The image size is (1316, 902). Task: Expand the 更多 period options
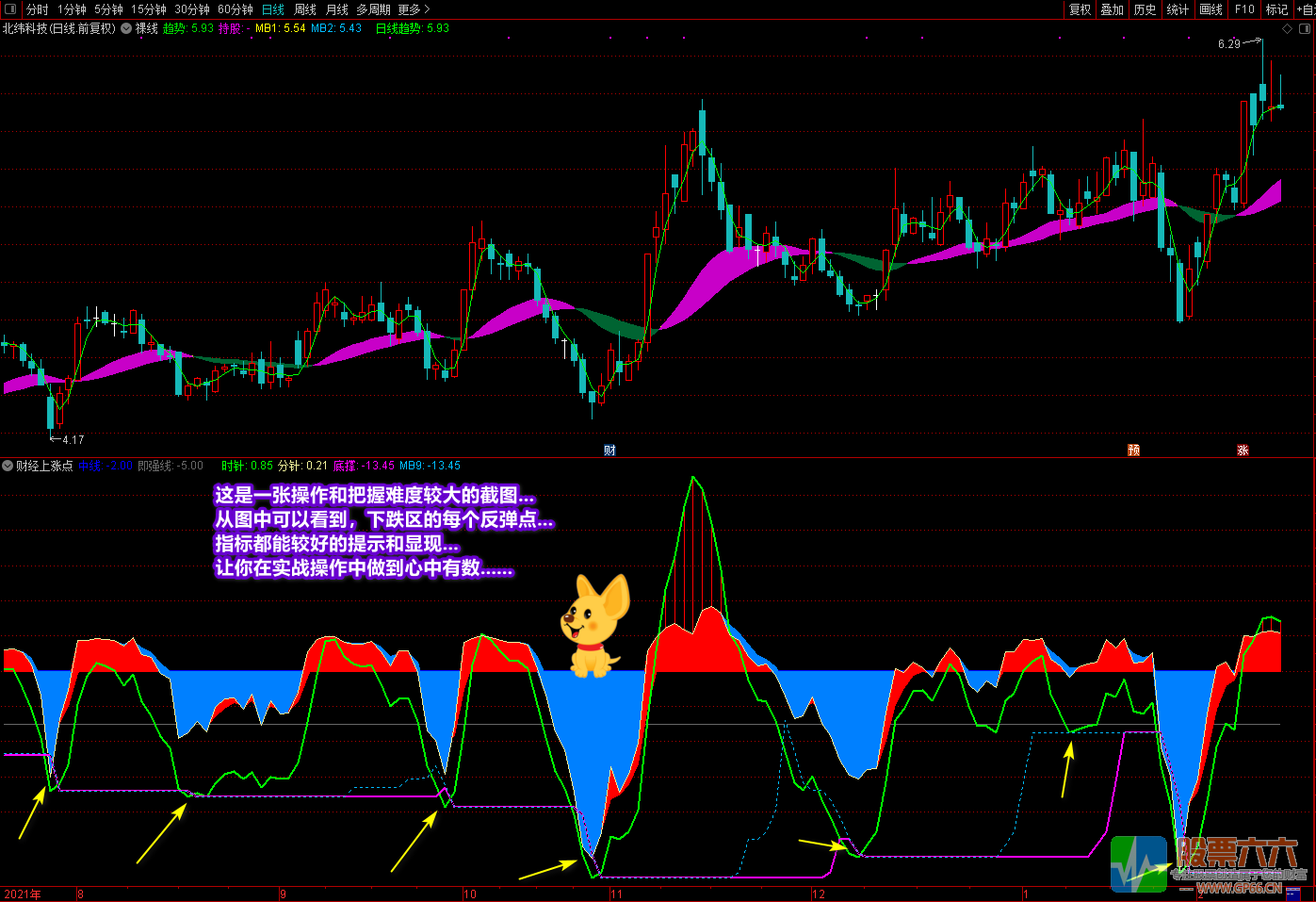(413, 9)
